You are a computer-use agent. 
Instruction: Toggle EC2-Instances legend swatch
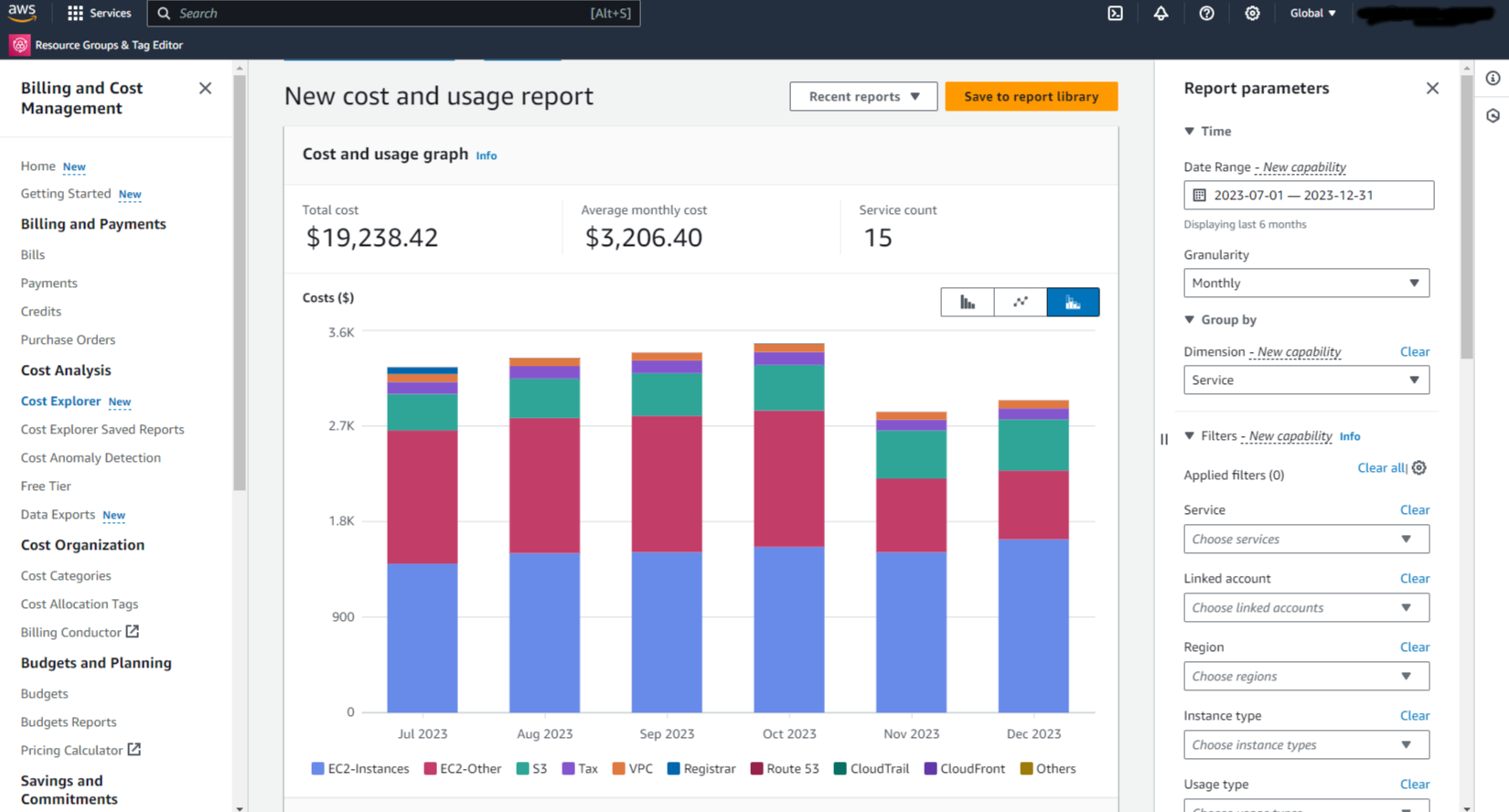pos(317,768)
